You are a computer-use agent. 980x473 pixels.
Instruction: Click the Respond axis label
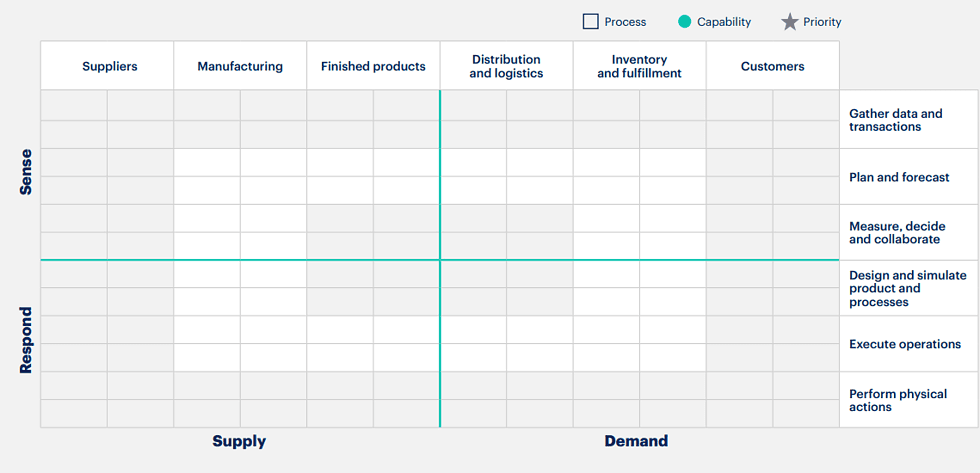(x=26, y=340)
